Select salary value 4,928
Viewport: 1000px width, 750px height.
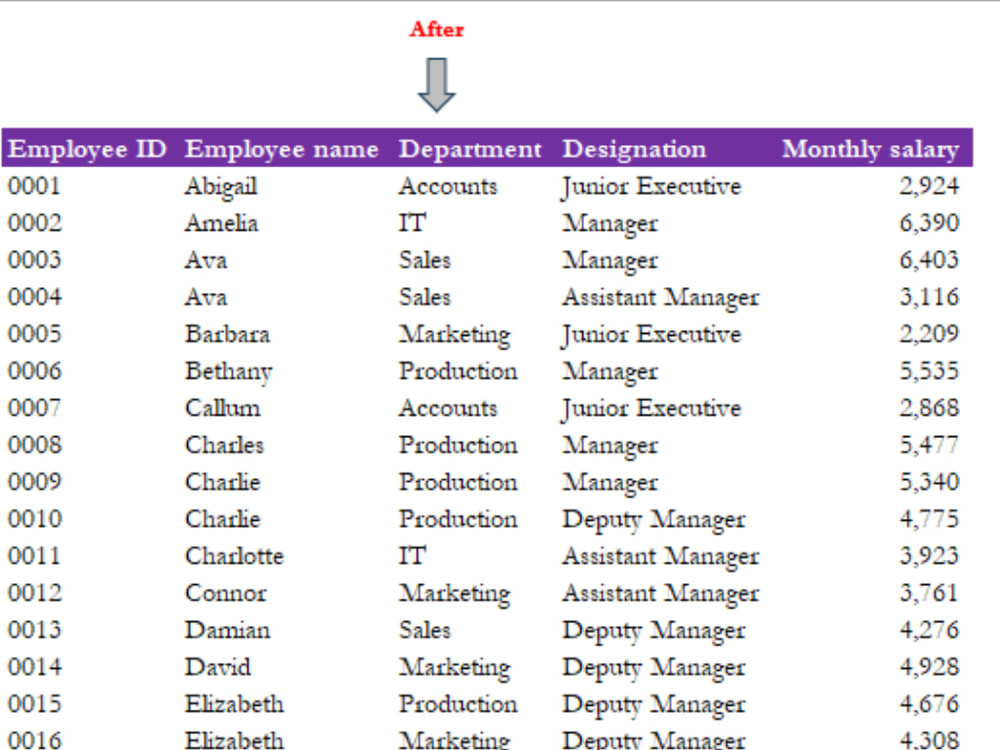pos(929,667)
